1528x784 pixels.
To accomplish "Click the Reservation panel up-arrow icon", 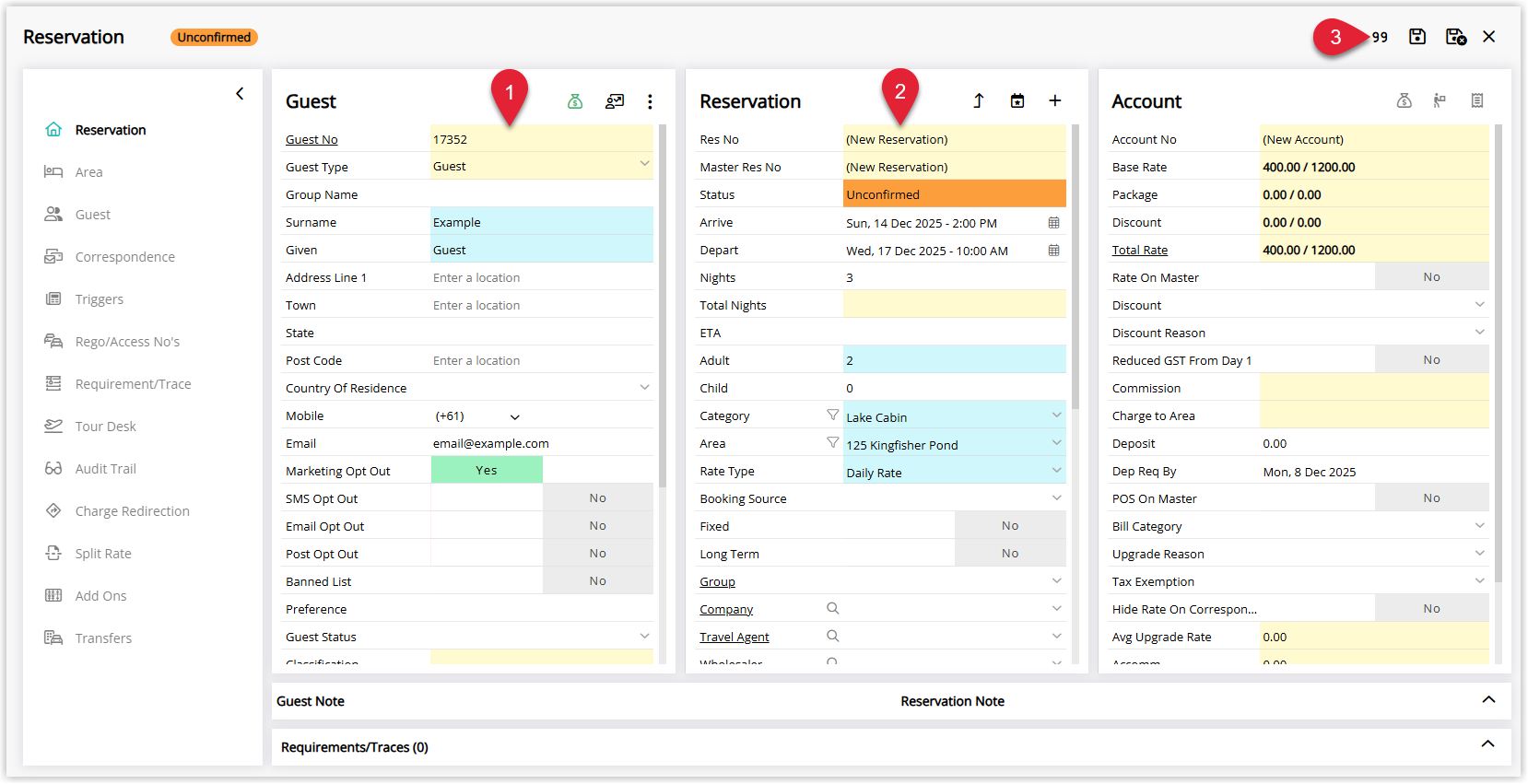I will (979, 101).
